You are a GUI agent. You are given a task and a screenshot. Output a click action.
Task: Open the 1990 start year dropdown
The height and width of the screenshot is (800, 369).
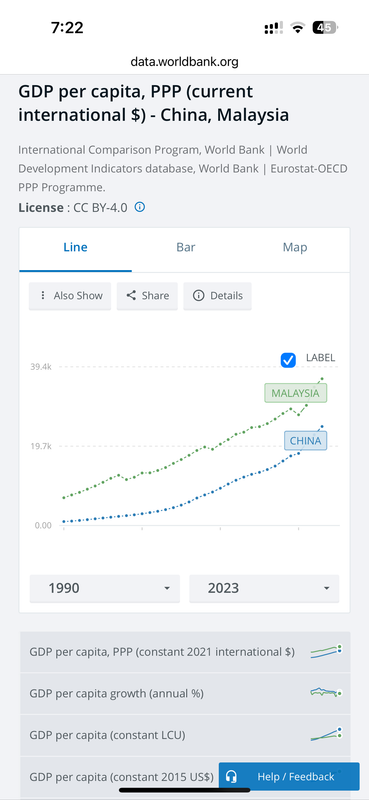tap(105, 588)
